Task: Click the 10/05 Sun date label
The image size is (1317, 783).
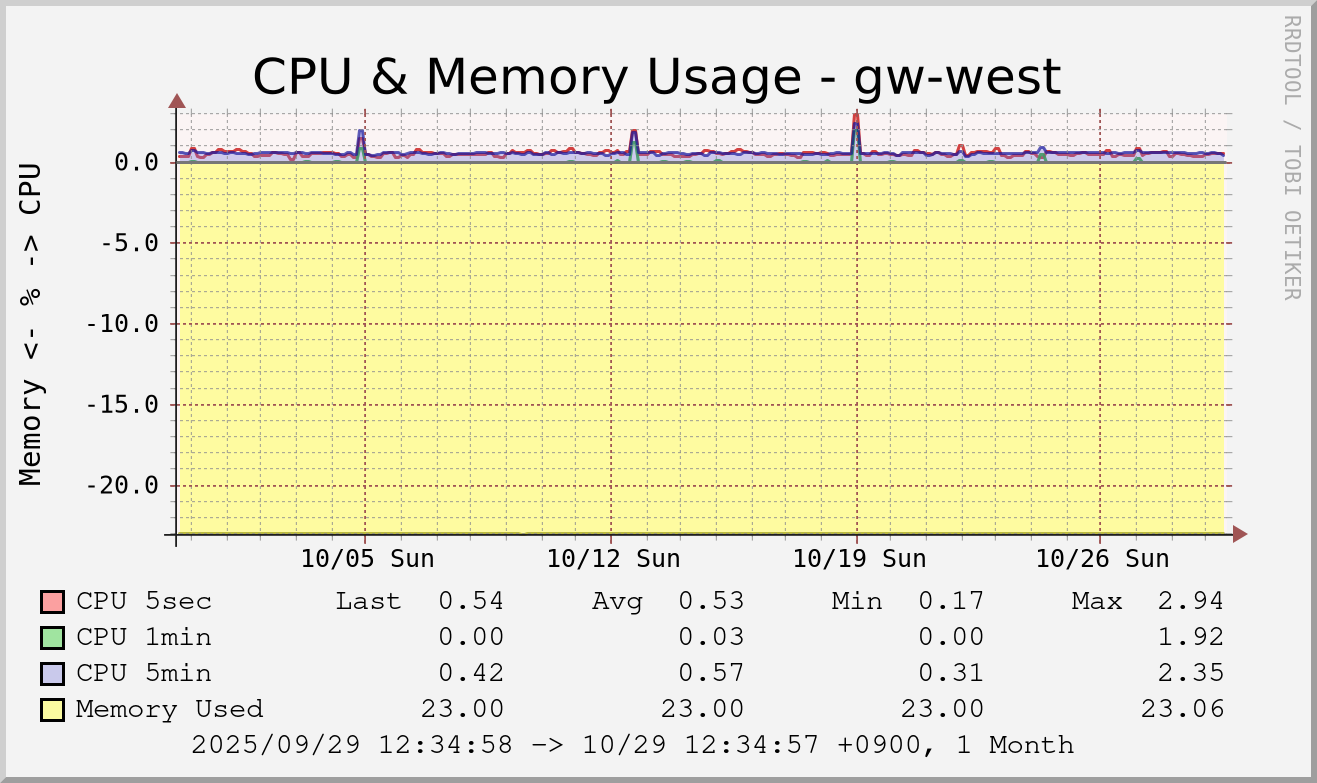Action: pos(367,558)
